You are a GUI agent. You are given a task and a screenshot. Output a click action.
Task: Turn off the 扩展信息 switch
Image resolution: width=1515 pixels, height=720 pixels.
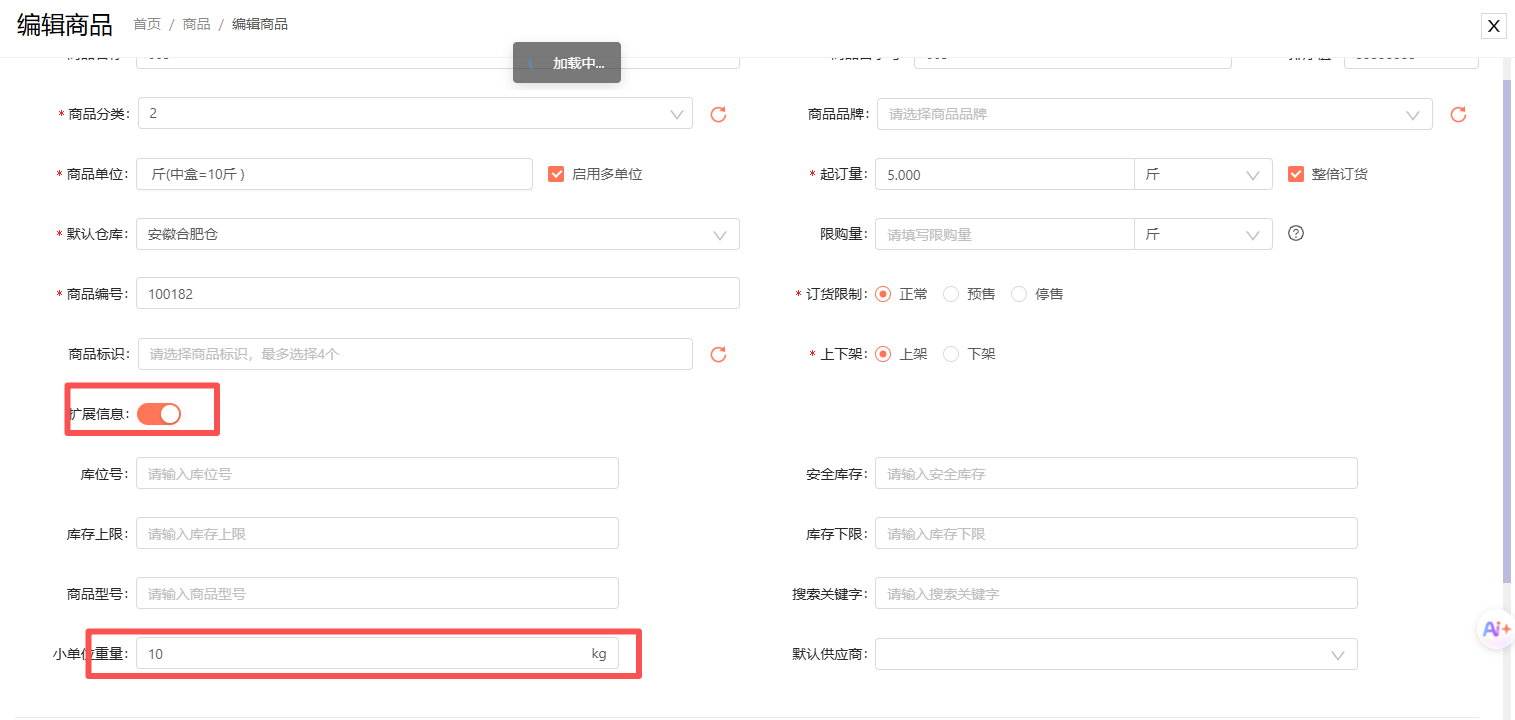(x=159, y=414)
